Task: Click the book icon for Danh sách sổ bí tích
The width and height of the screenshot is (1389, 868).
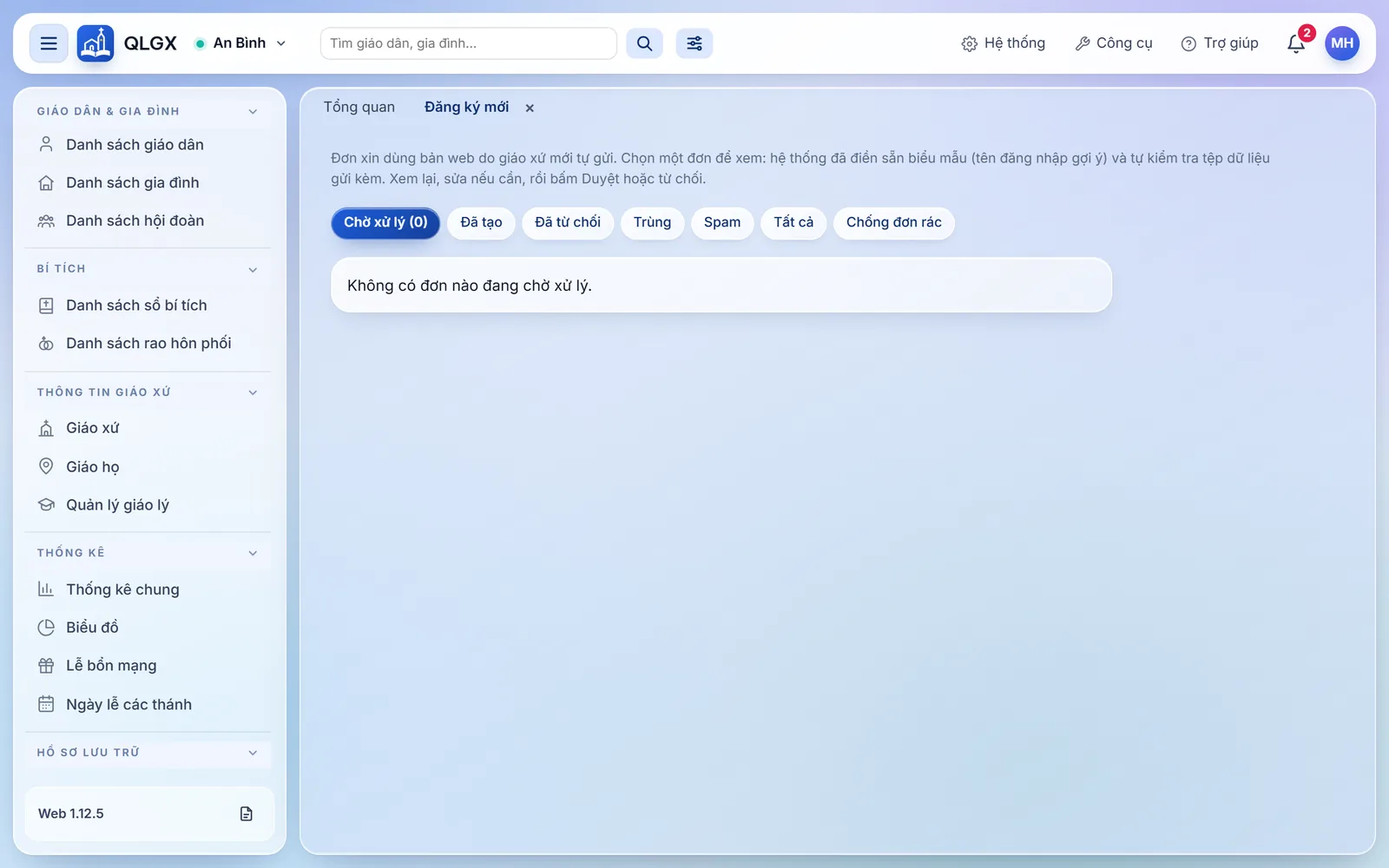Action: (x=46, y=306)
